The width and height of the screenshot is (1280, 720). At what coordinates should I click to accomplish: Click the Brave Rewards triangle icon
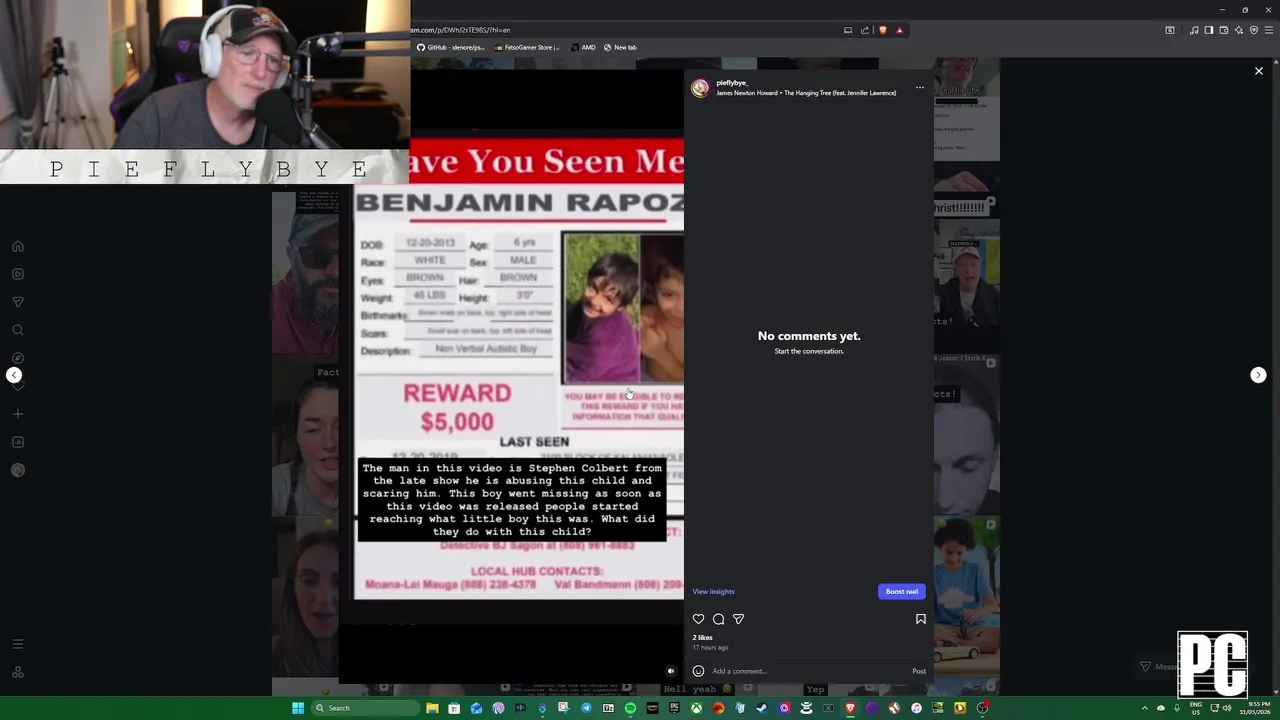pos(899,30)
